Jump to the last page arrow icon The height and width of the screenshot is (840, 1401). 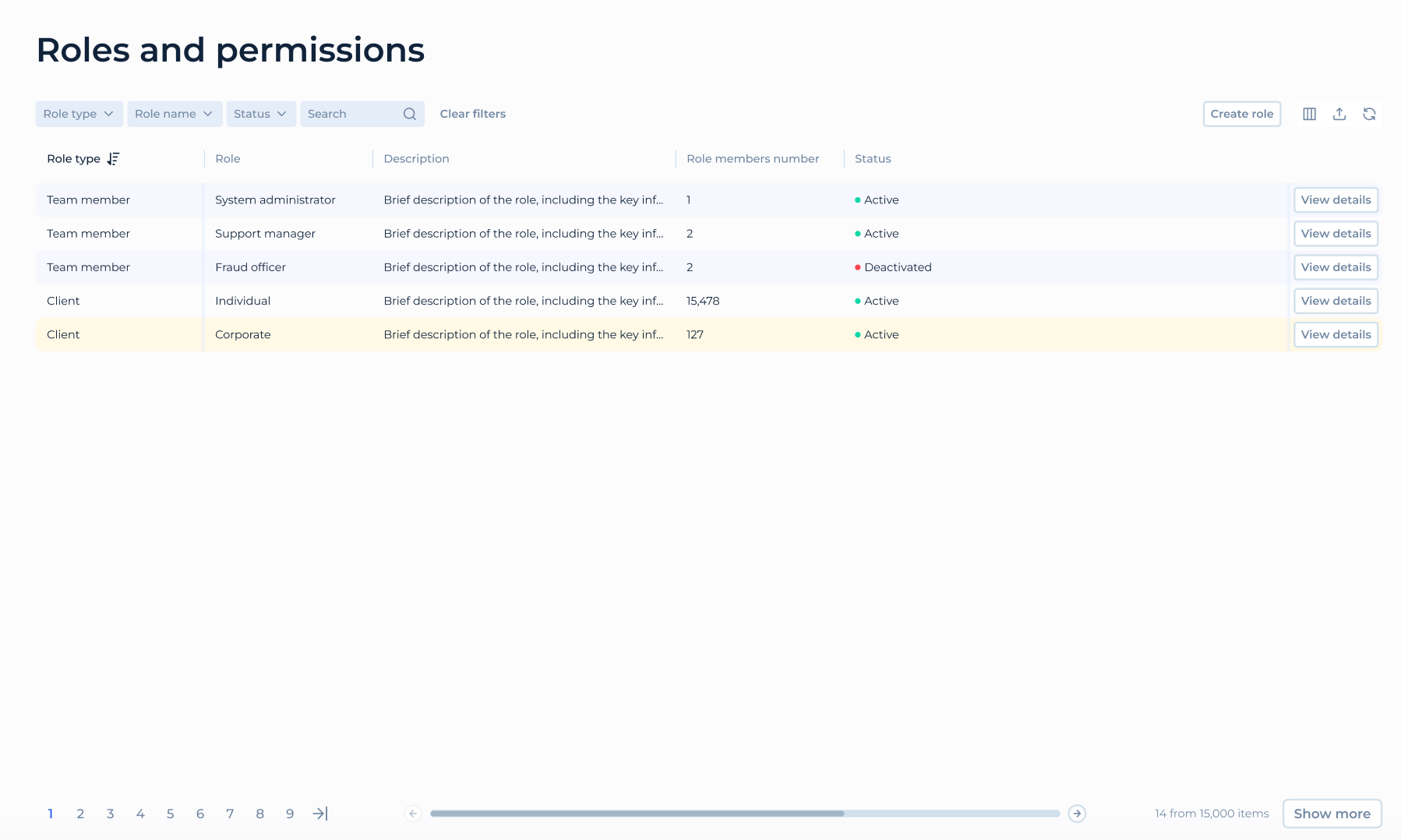coord(319,813)
